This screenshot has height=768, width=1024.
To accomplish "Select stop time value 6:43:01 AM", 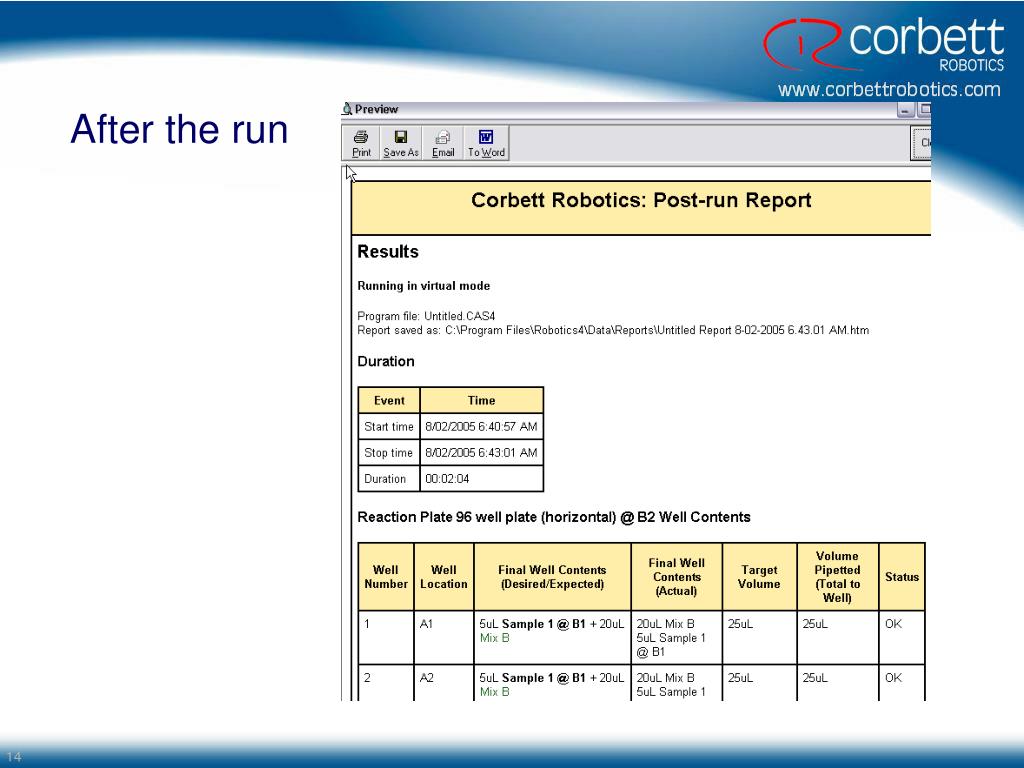I will [x=481, y=453].
